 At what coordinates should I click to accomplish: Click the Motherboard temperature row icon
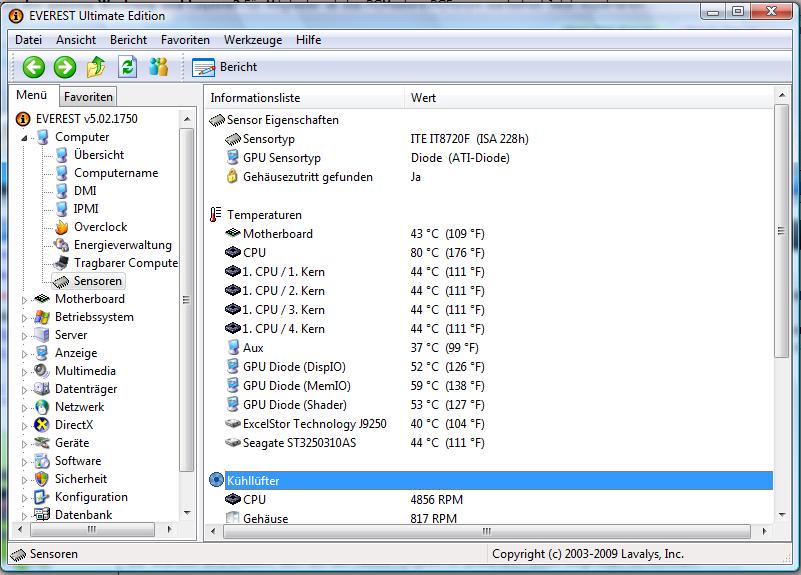coord(233,233)
